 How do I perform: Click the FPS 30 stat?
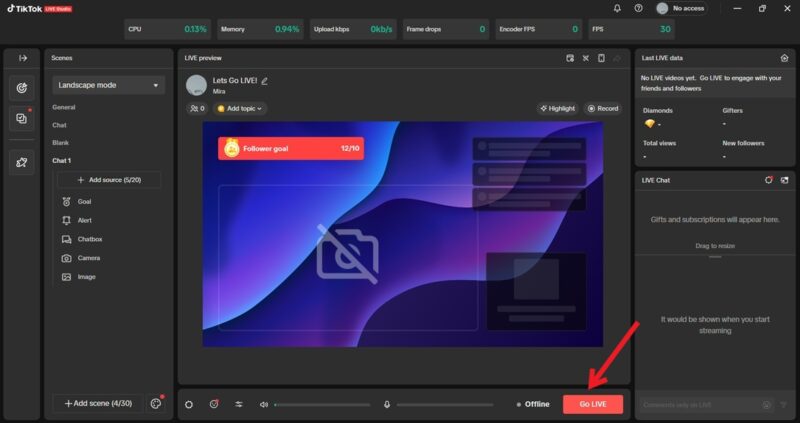[x=632, y=29]
